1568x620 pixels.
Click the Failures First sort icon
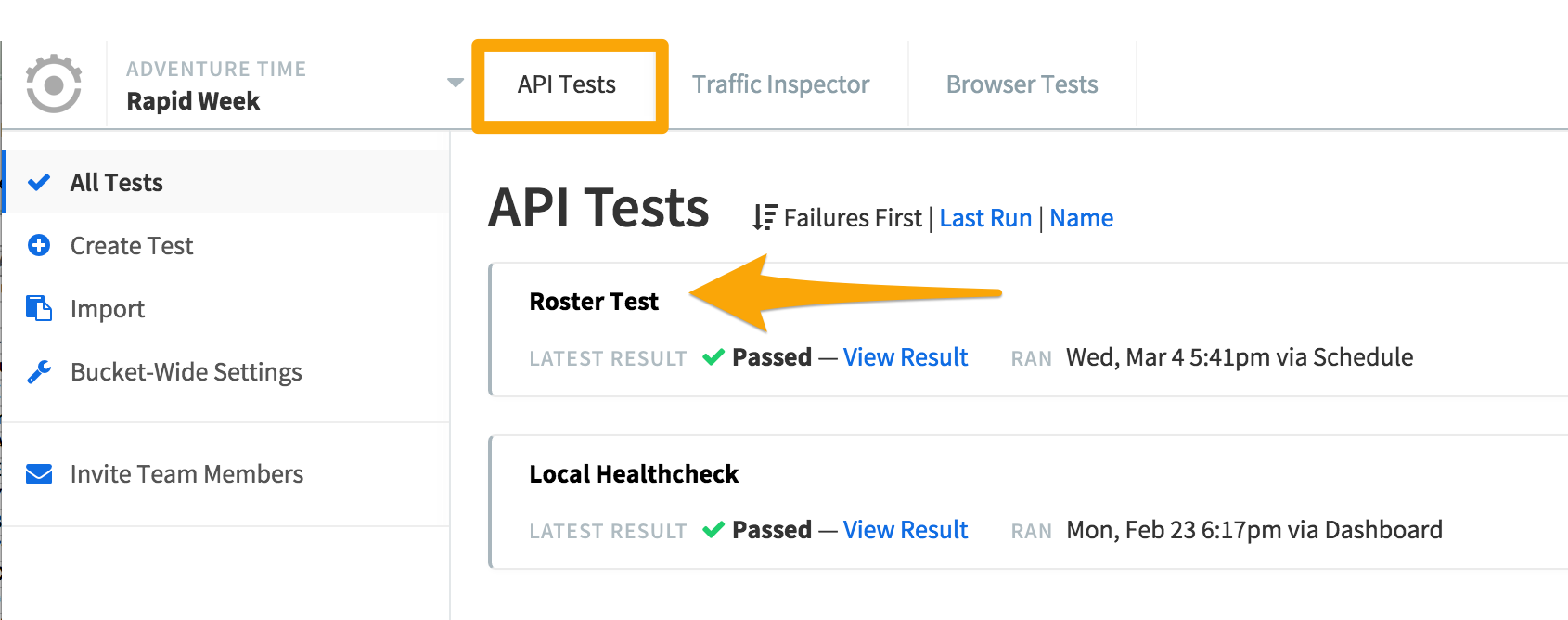coord(765,217)
